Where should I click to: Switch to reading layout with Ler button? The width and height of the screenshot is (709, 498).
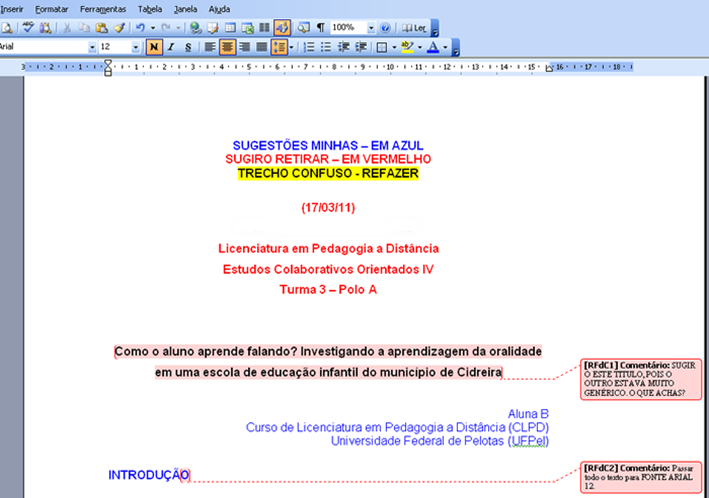pyautogui.click(x=415, y=28)
